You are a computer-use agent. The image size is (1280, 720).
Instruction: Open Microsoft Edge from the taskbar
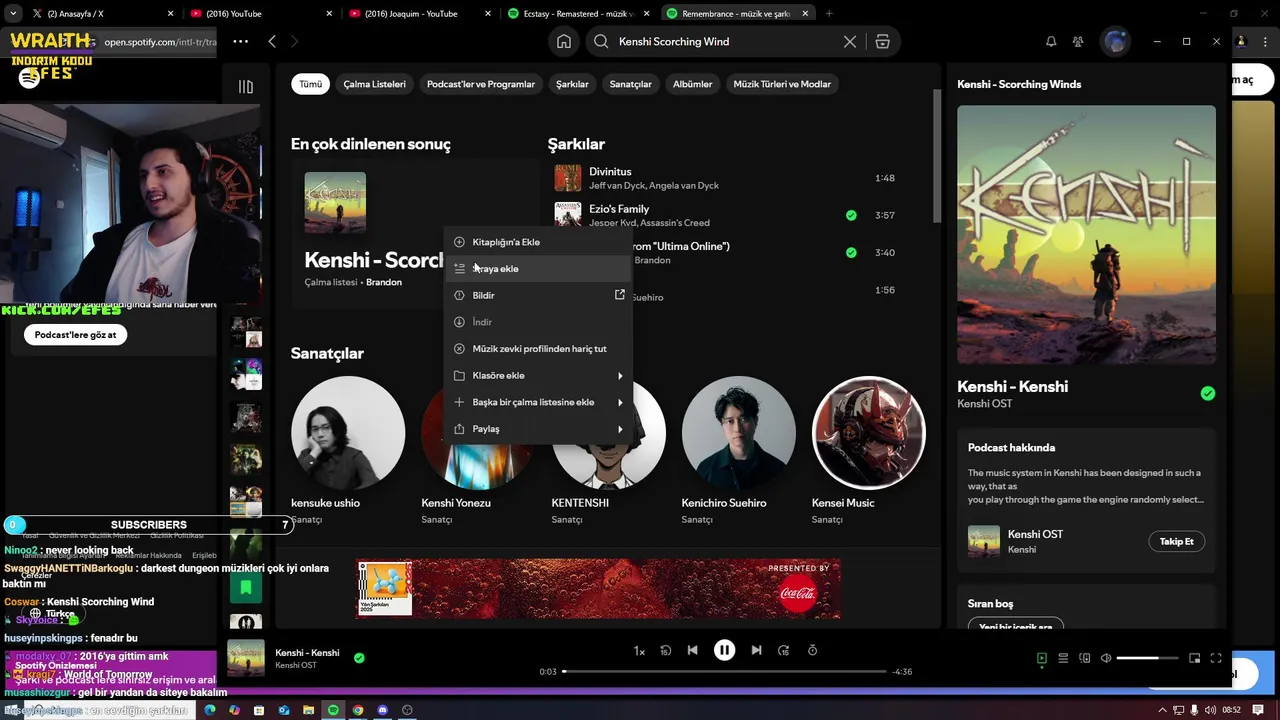tap(209, 710)
